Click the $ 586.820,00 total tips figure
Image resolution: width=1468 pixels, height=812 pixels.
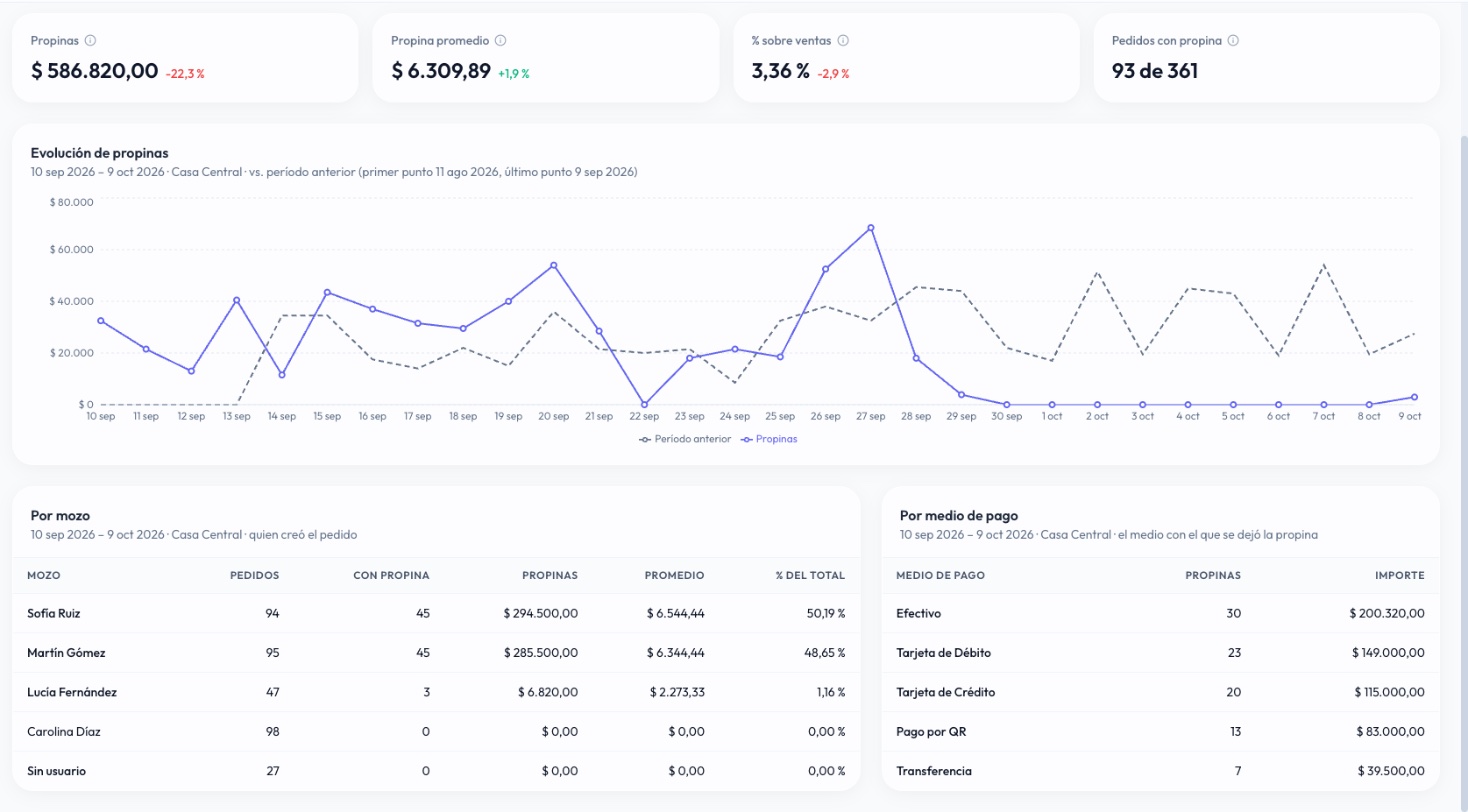[x=95, y=71]
